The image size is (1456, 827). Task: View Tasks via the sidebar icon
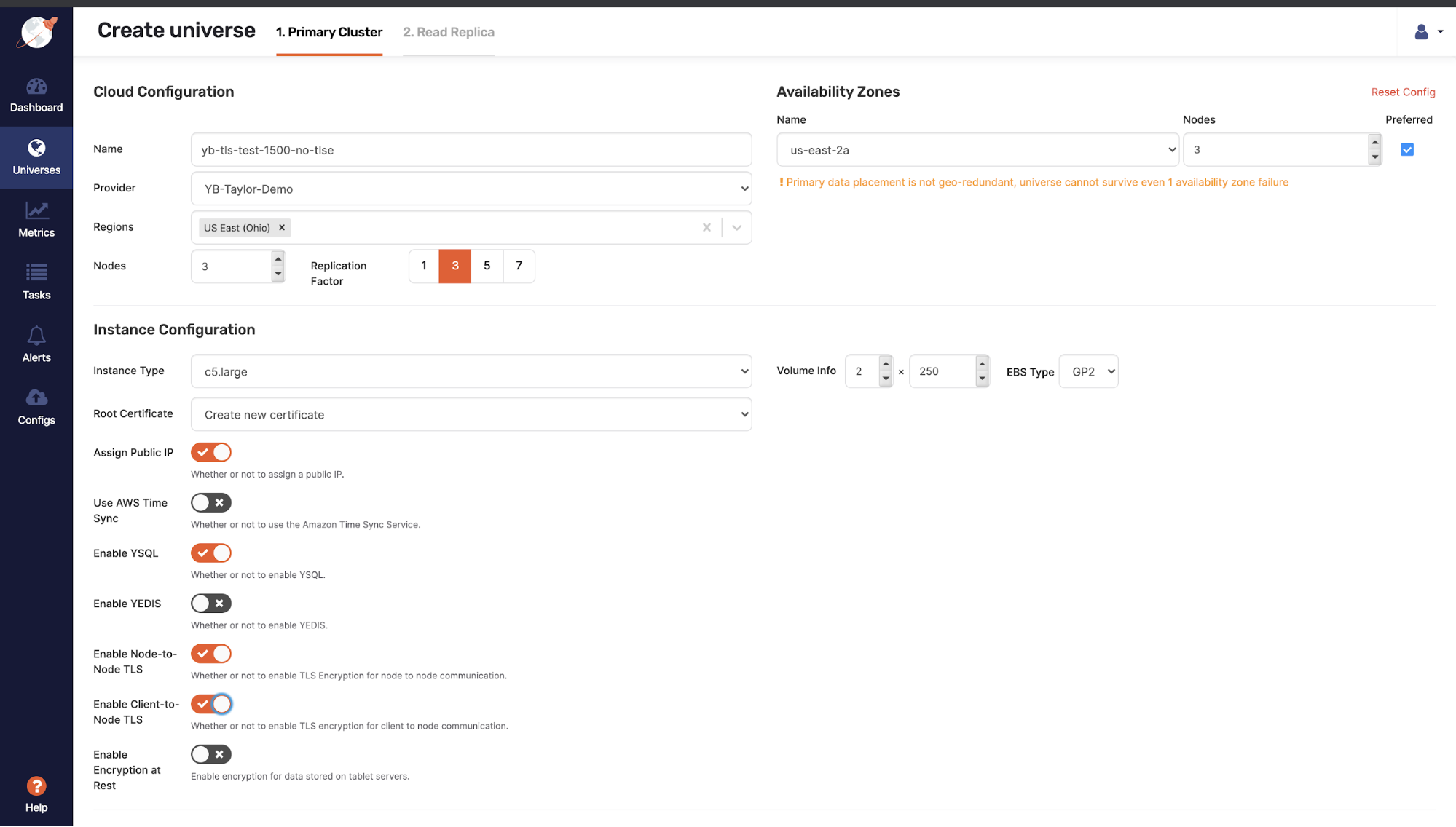(x=36, y=282)
